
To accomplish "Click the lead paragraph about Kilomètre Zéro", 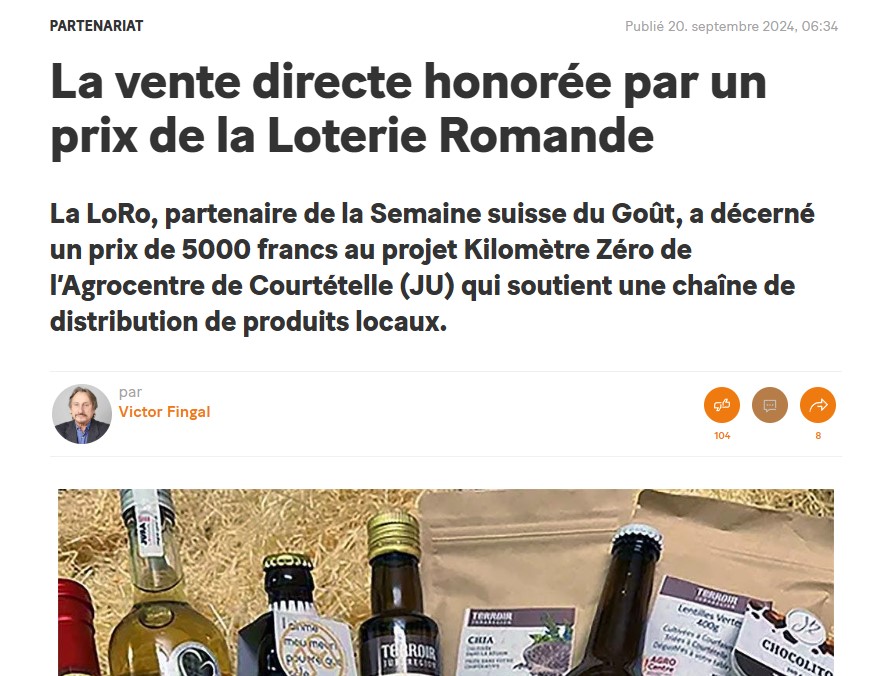I will [x=432, y=267].
